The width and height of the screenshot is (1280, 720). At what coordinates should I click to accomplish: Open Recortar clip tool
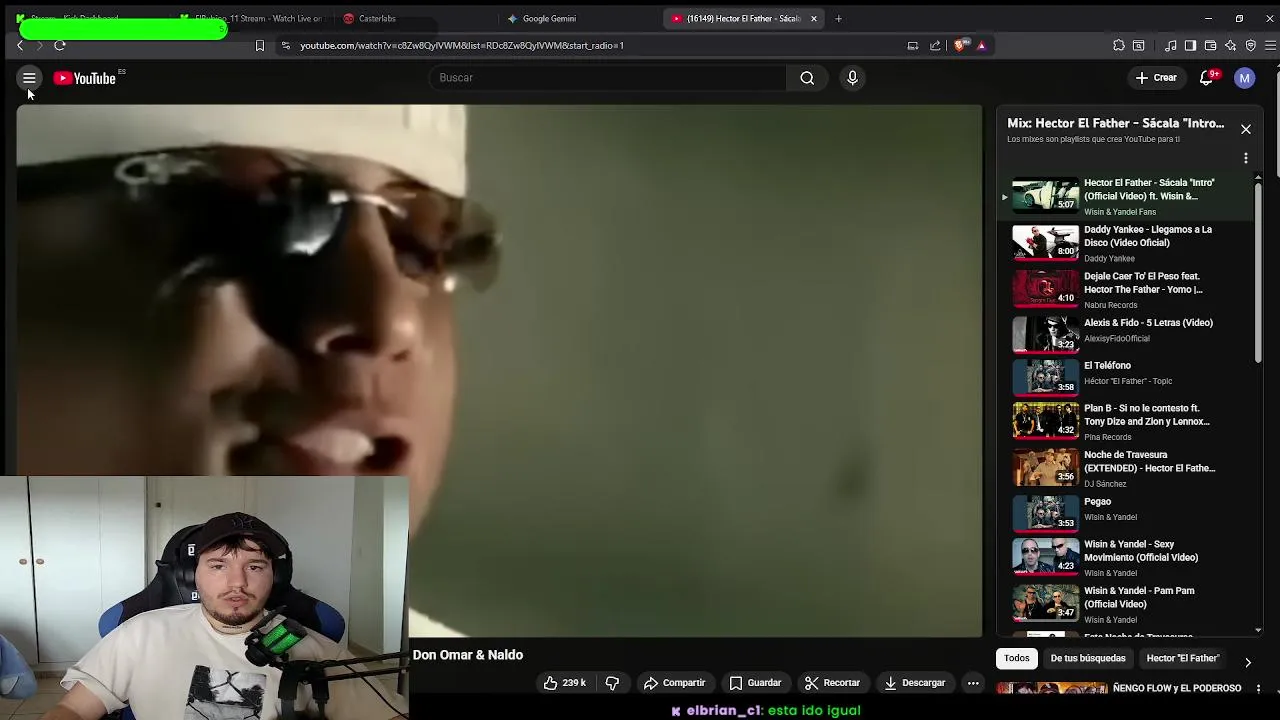point(832,683)
